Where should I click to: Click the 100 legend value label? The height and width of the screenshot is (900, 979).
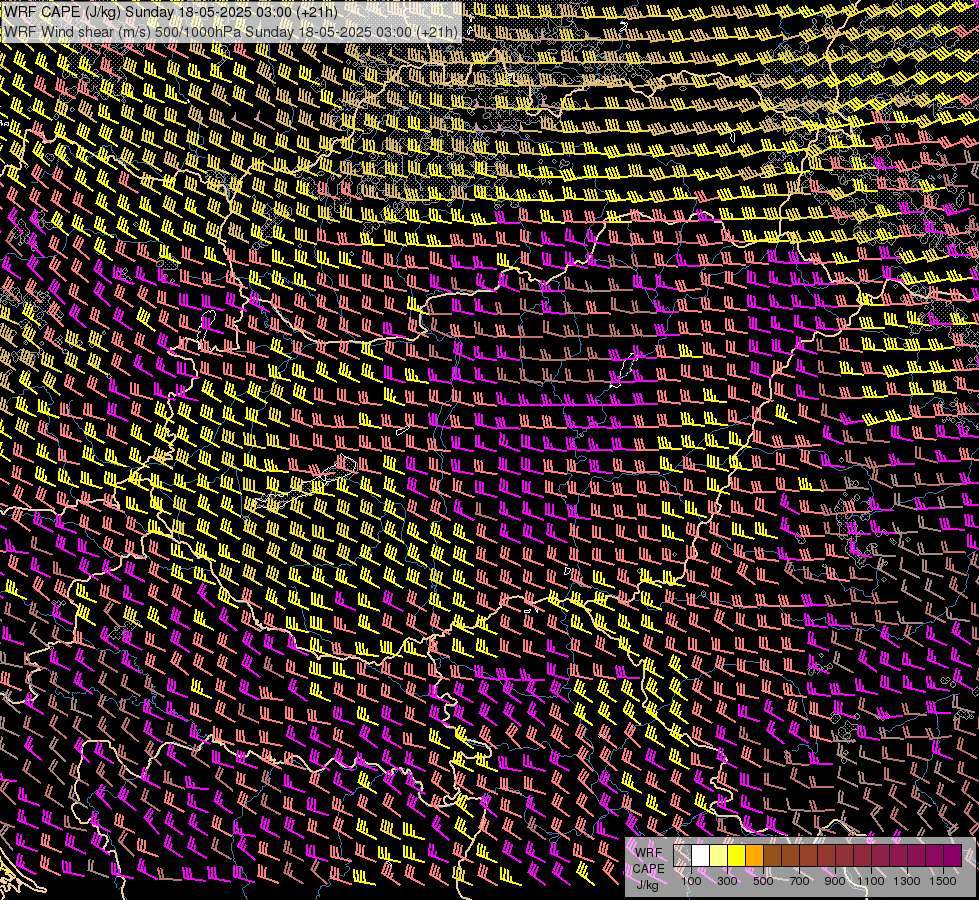point(691,881)
